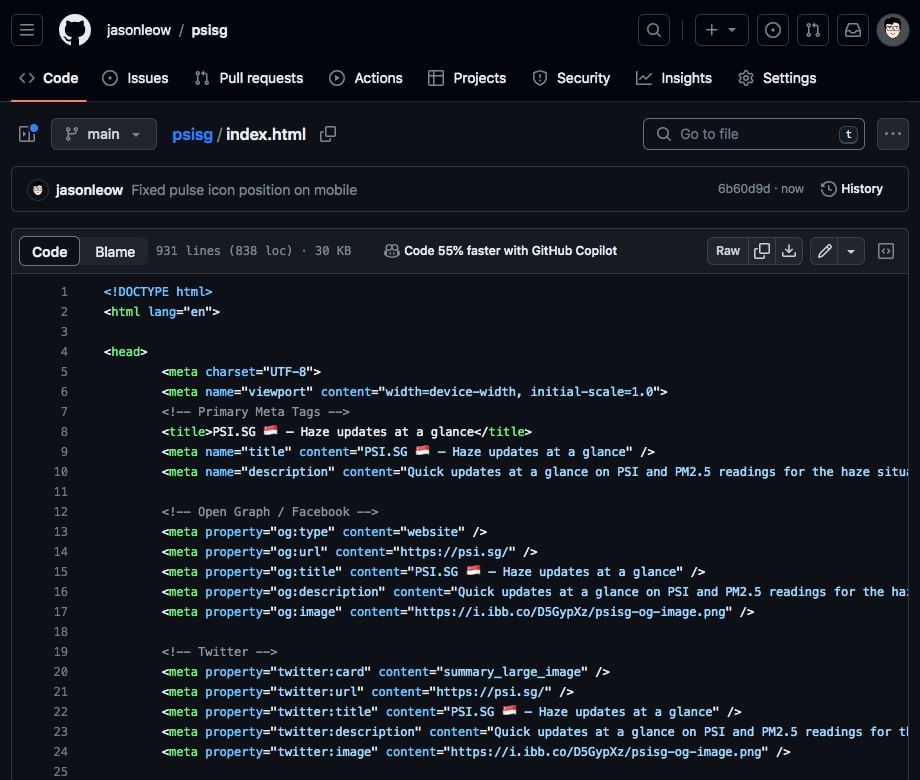Download the raw file
Screen dimensions: 920x780
[x=789, y=251]
